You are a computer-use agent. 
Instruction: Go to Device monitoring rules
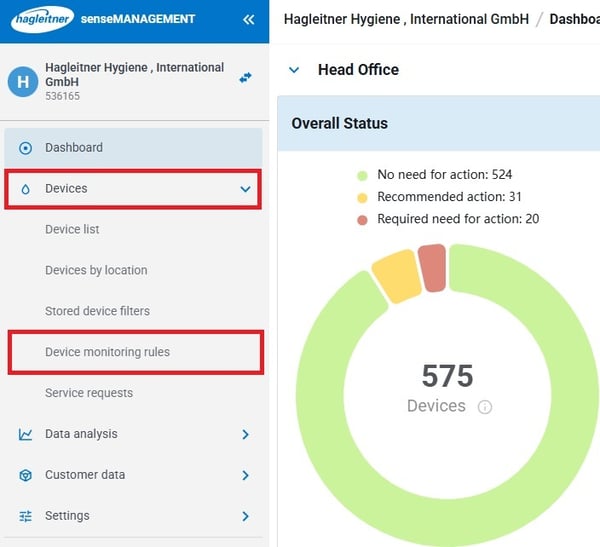coord(107,352)
